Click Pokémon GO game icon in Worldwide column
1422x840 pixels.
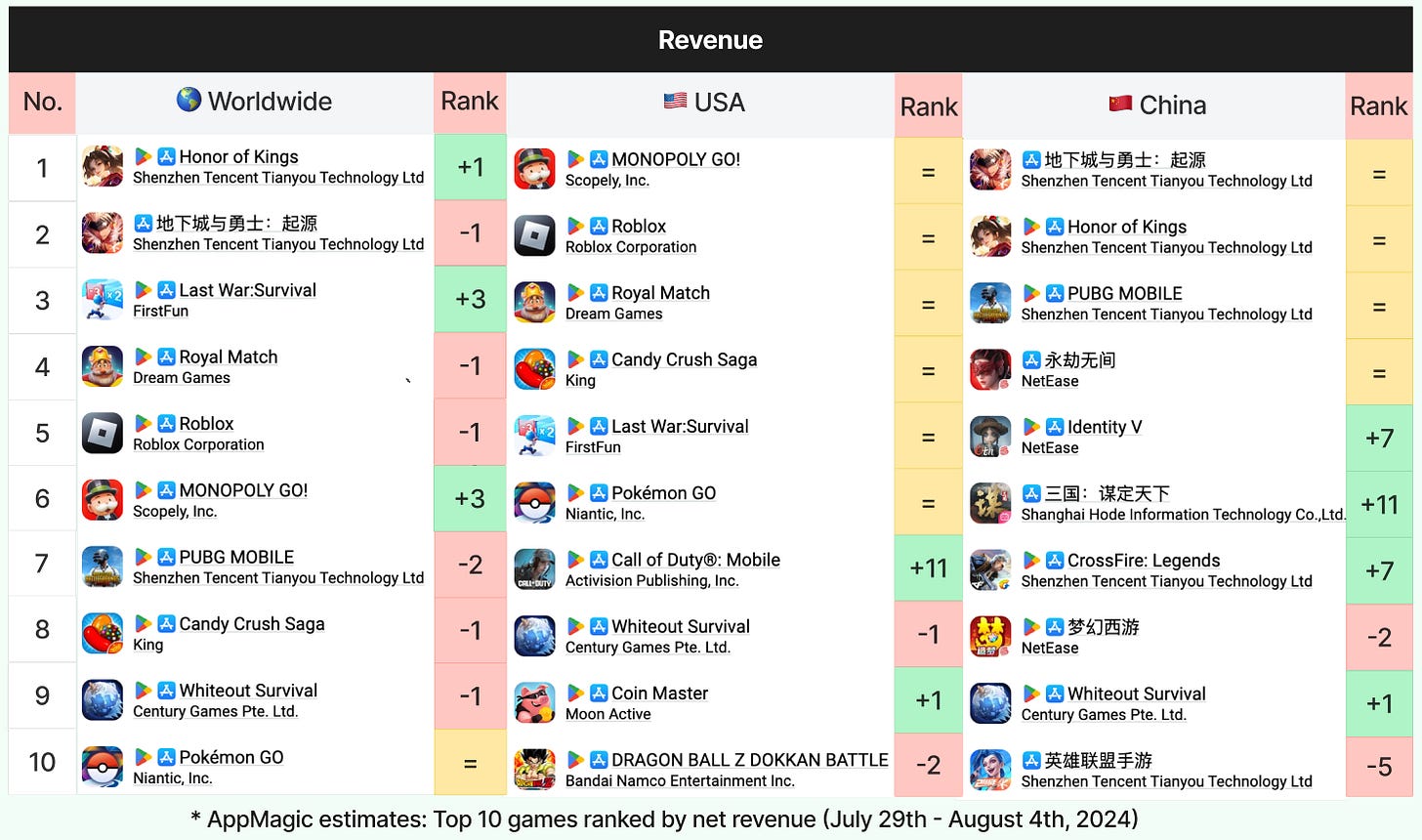point(103,767)
